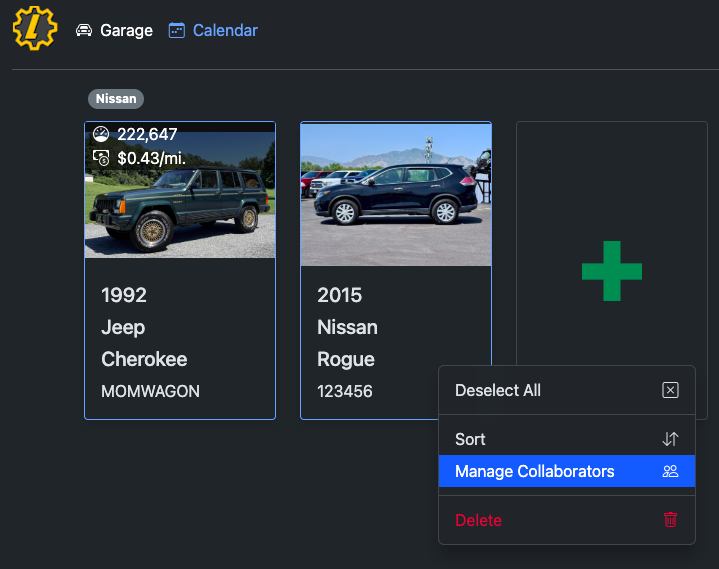Click the LubeLogger gear logo

[35, 29]
